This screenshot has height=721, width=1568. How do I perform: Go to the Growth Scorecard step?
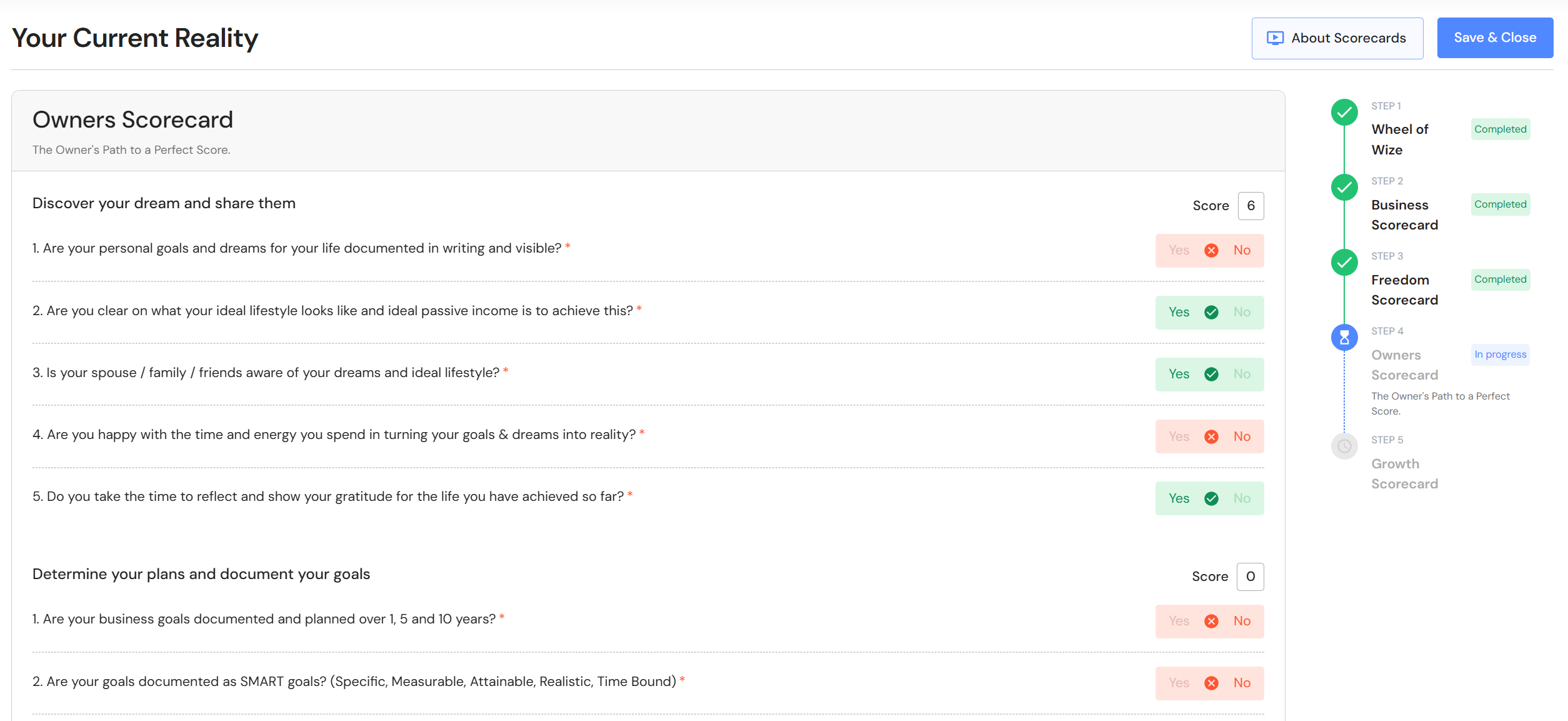click(x=1404, y=473)
